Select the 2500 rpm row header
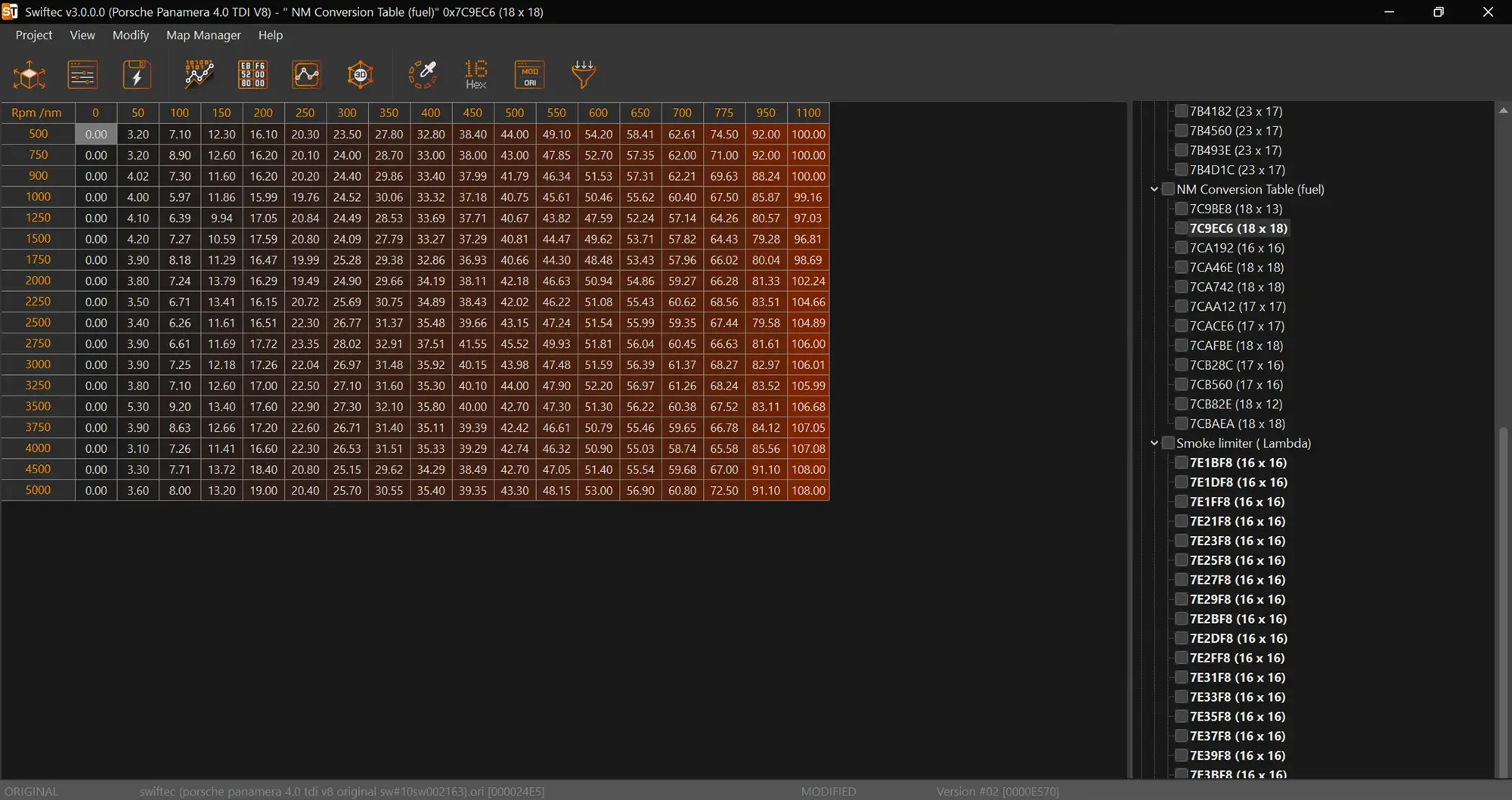 coord(38,322)
